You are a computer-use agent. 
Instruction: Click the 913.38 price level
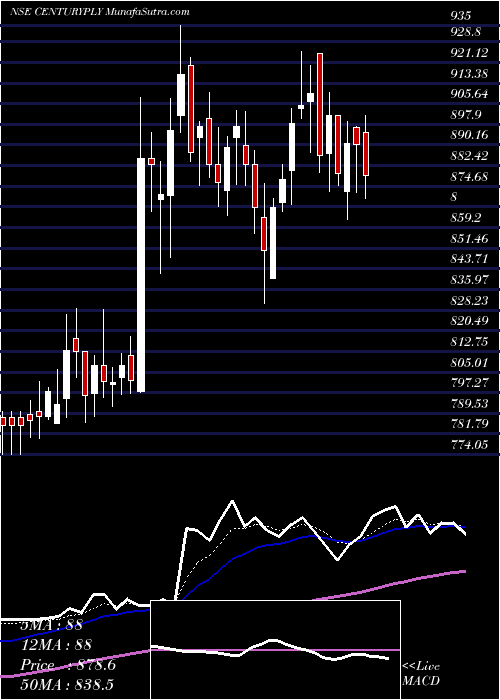[x=469, y=74]
